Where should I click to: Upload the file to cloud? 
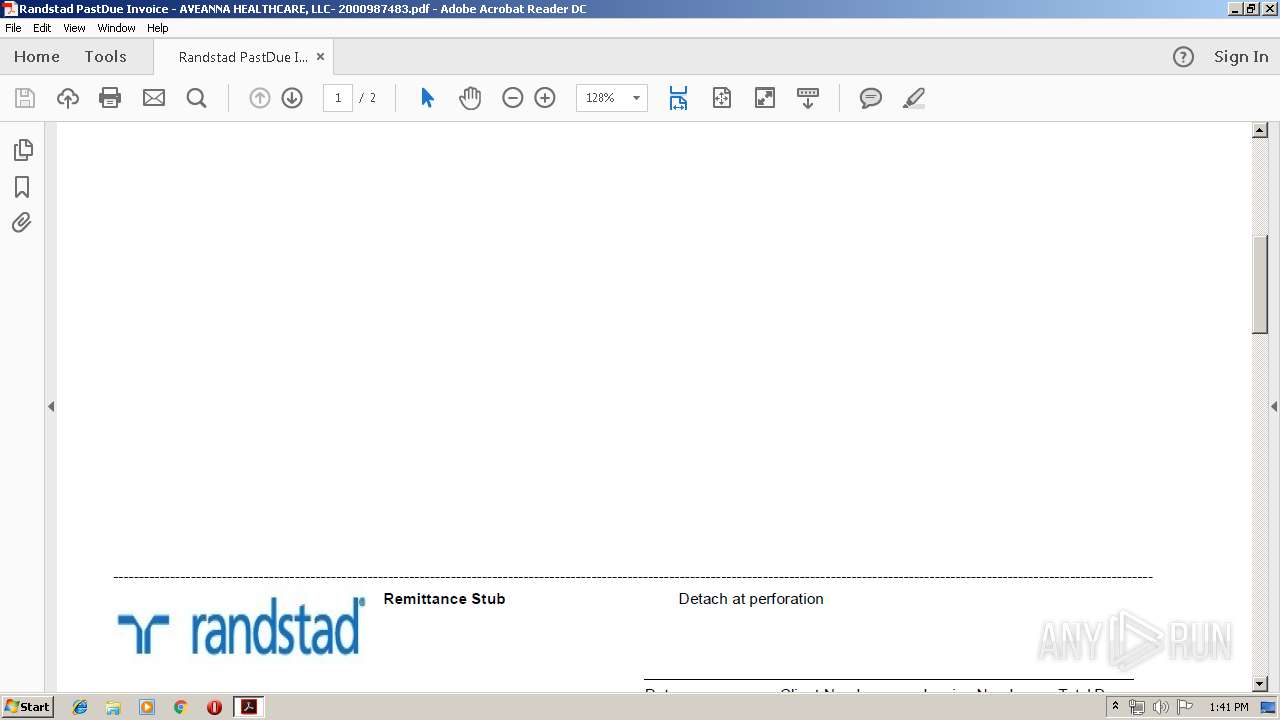(68, 98)
